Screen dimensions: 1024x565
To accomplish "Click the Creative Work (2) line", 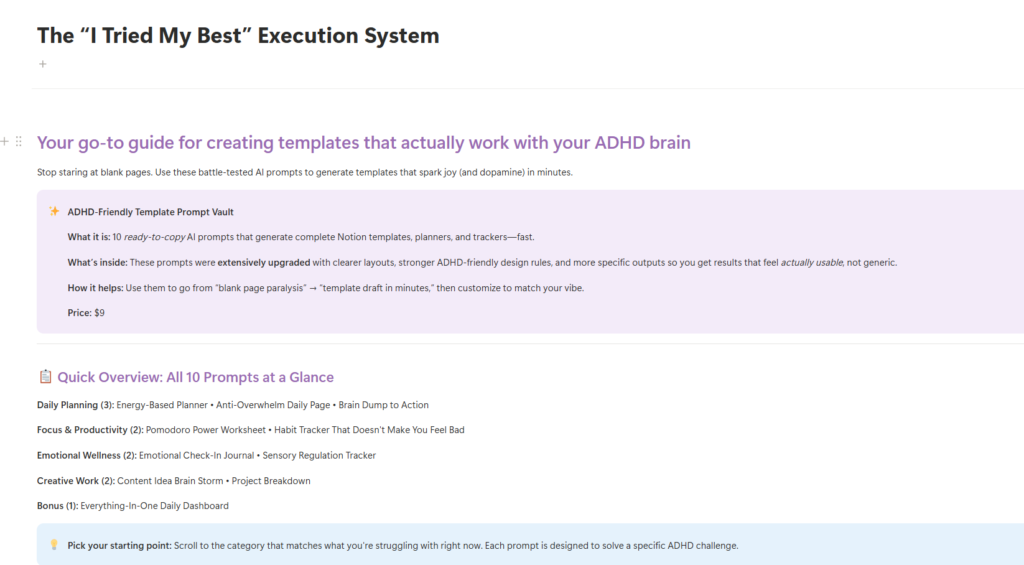I will 173,481.
